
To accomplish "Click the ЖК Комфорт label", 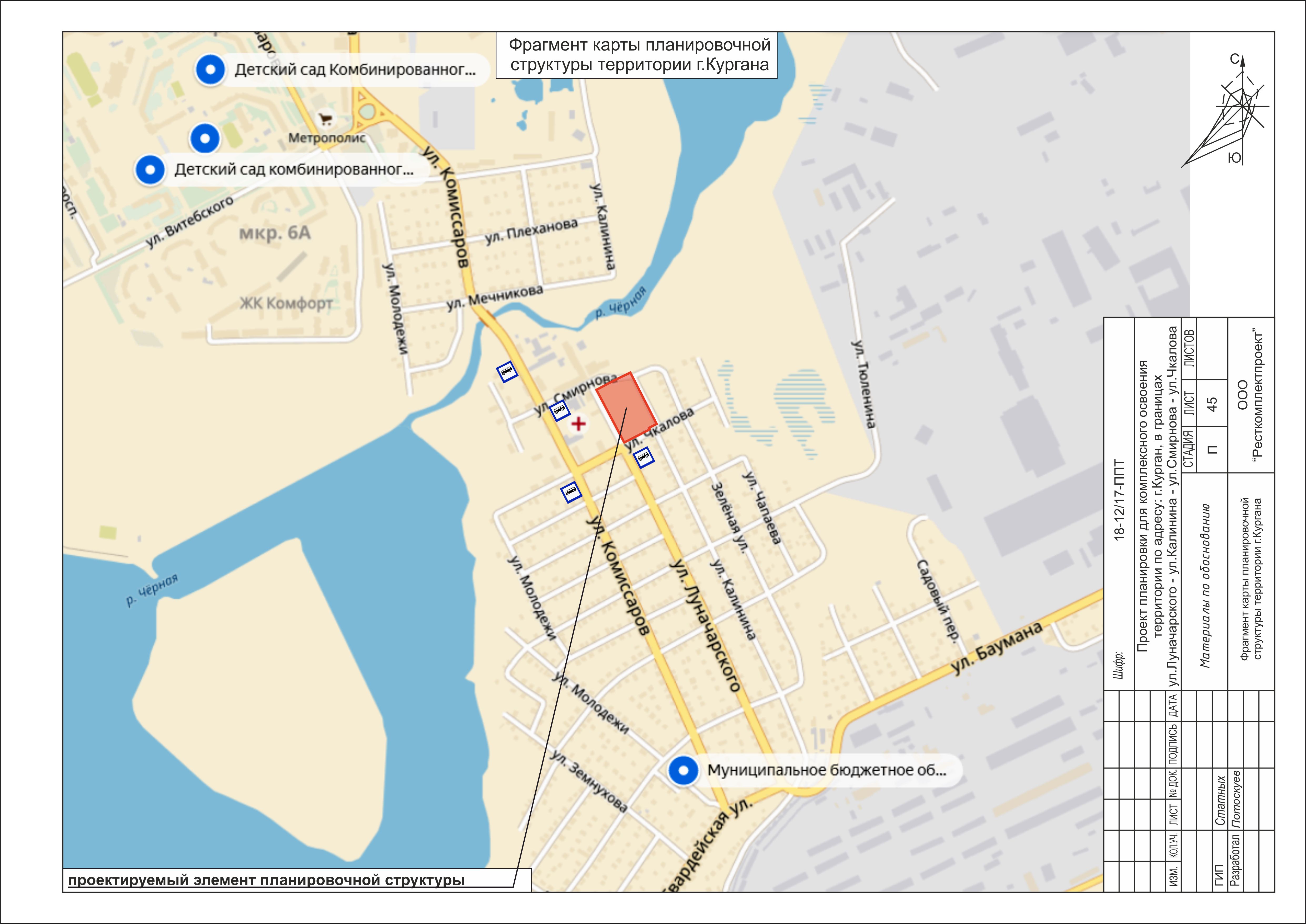I will point(285,303).
